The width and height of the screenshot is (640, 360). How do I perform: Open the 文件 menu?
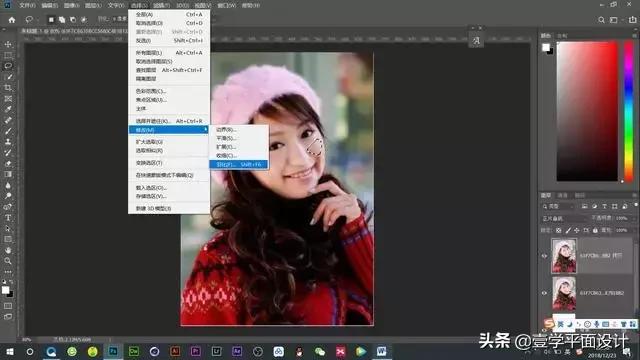click(27, 5)
